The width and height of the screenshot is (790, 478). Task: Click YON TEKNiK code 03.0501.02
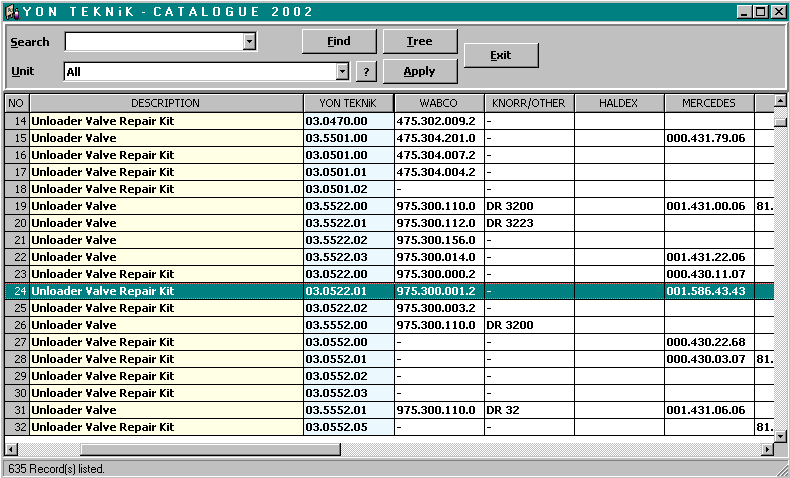pos(336,189)
